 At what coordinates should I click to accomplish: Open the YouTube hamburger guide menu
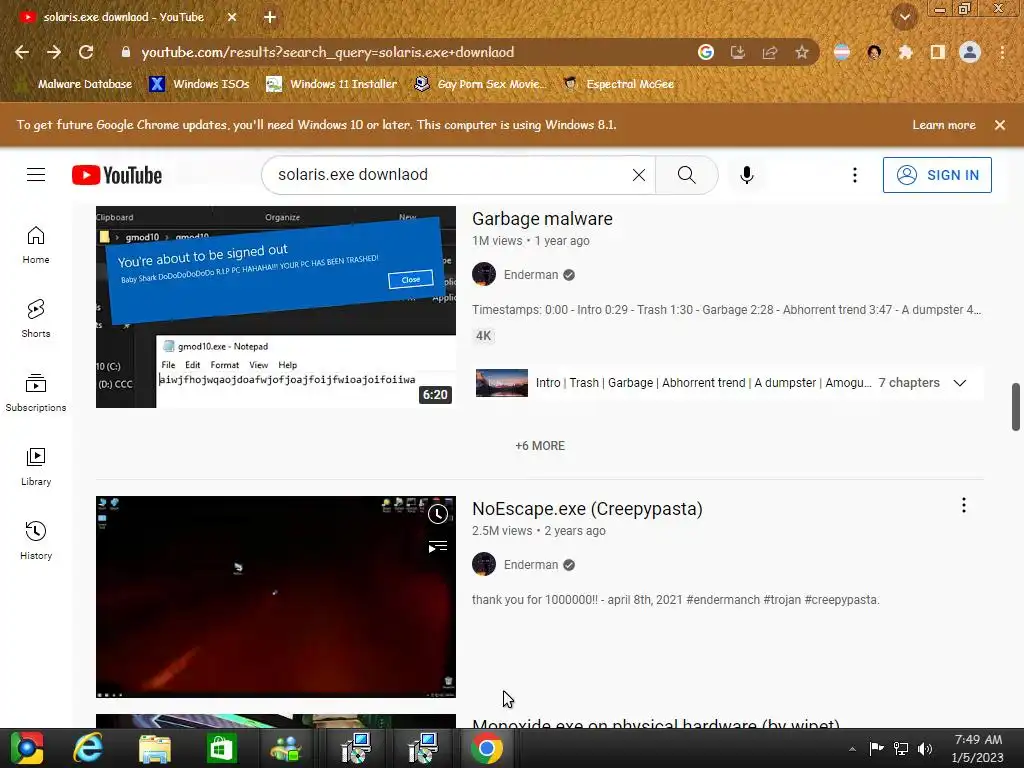(36, 175)
